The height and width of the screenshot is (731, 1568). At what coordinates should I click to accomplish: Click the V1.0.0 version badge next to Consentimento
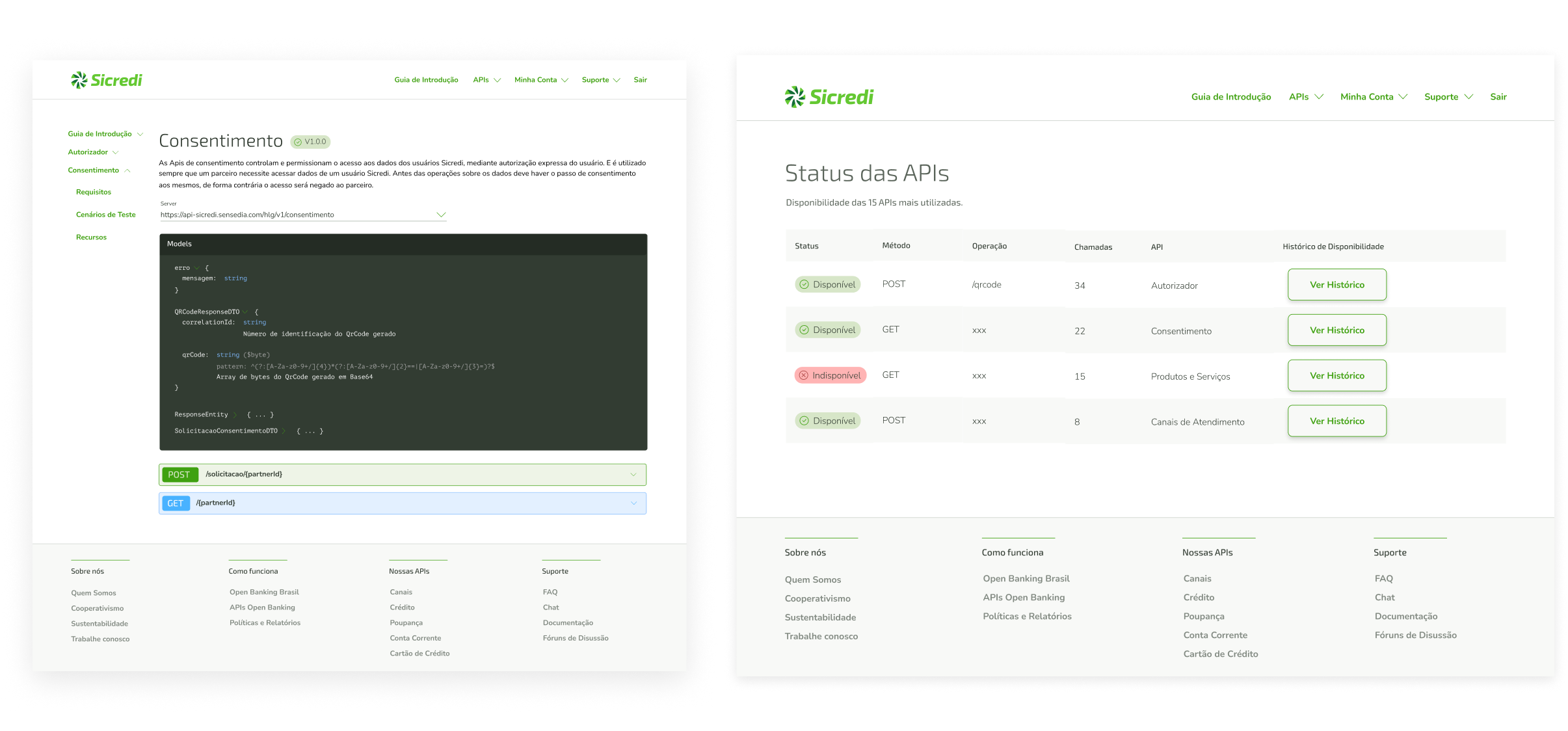[x=310, y=142]
